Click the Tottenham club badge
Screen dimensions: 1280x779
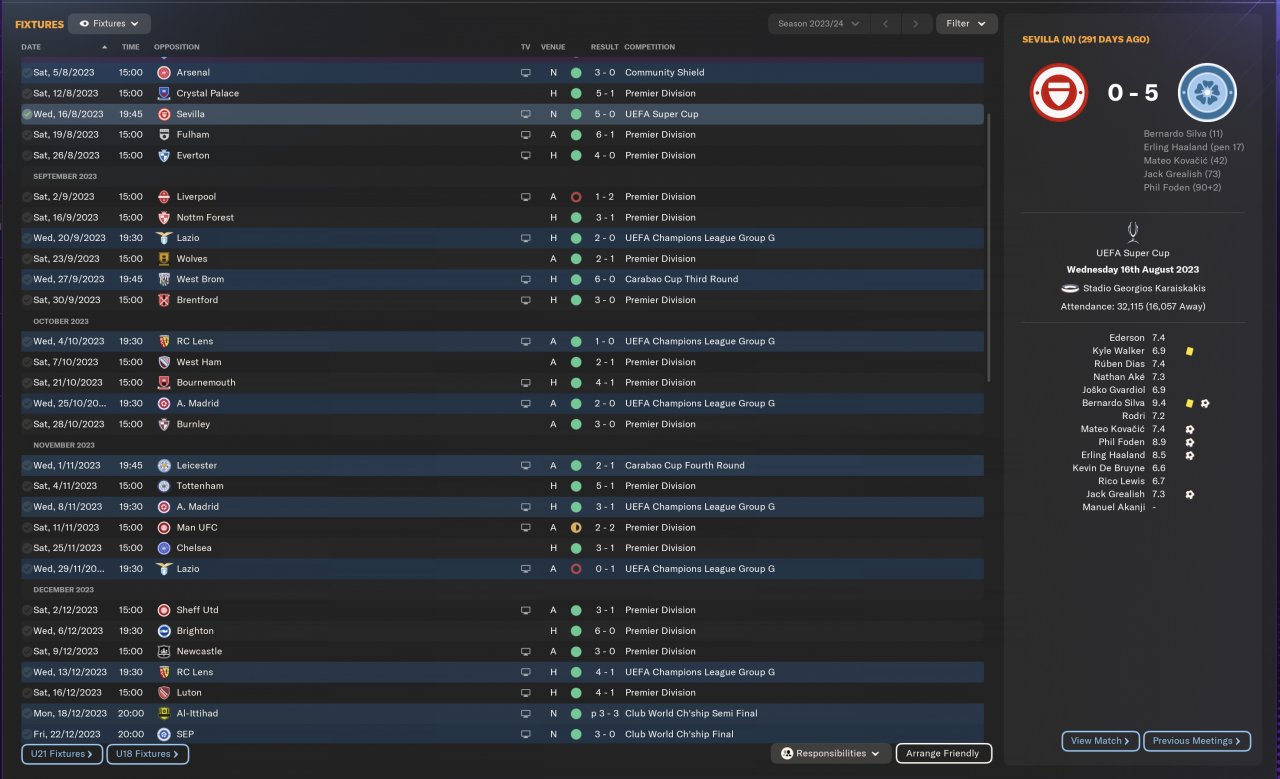[164, 486]
